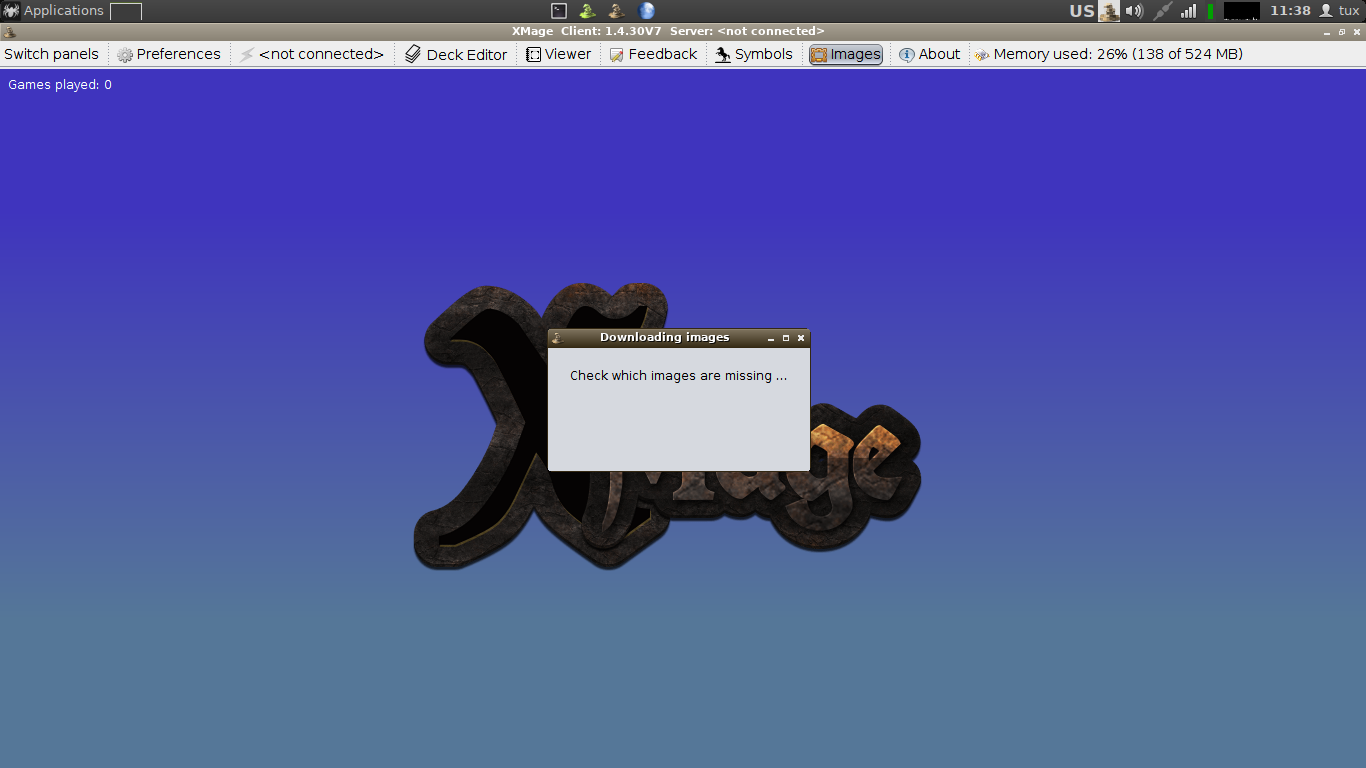Viewport: 1366px width, 768px height.
Task: Open the blue globe browser icon
Action: 646,11
